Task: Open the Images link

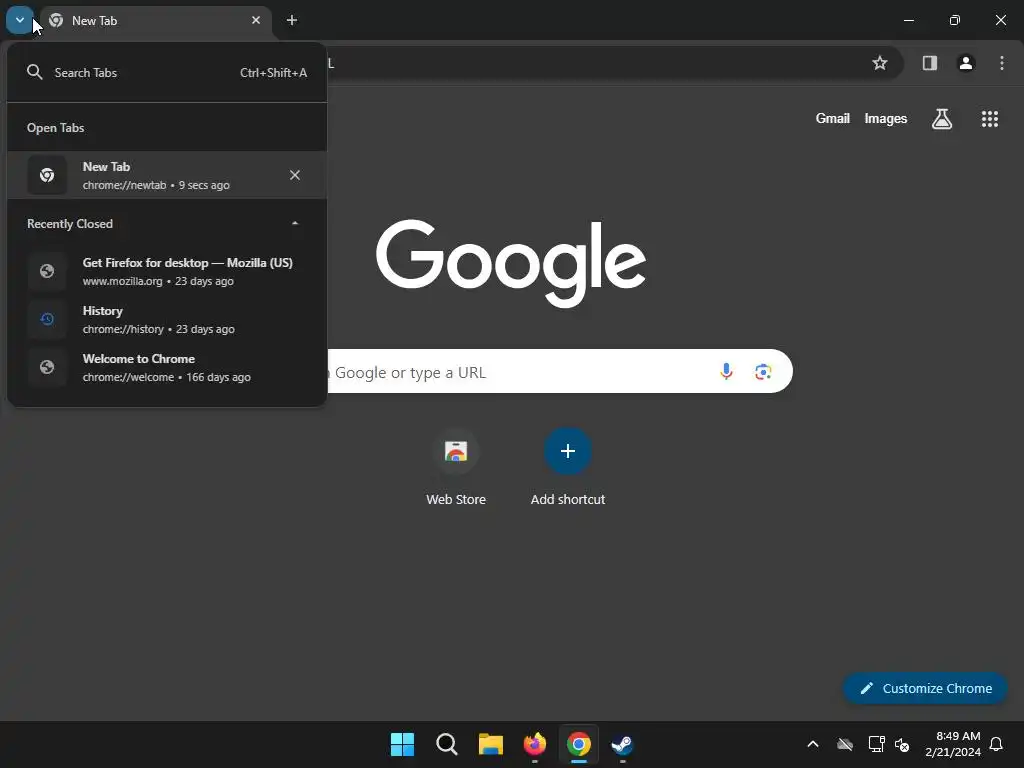Action: click(886, 118)
